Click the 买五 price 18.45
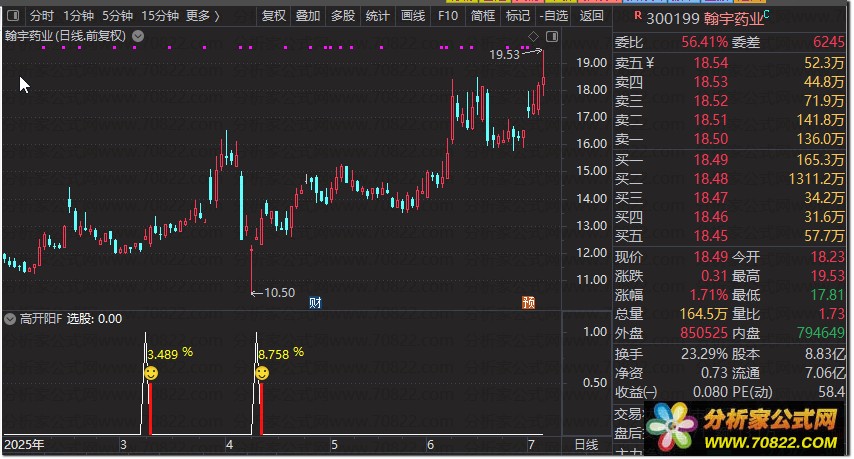854x459 pixels. [711, 236]
